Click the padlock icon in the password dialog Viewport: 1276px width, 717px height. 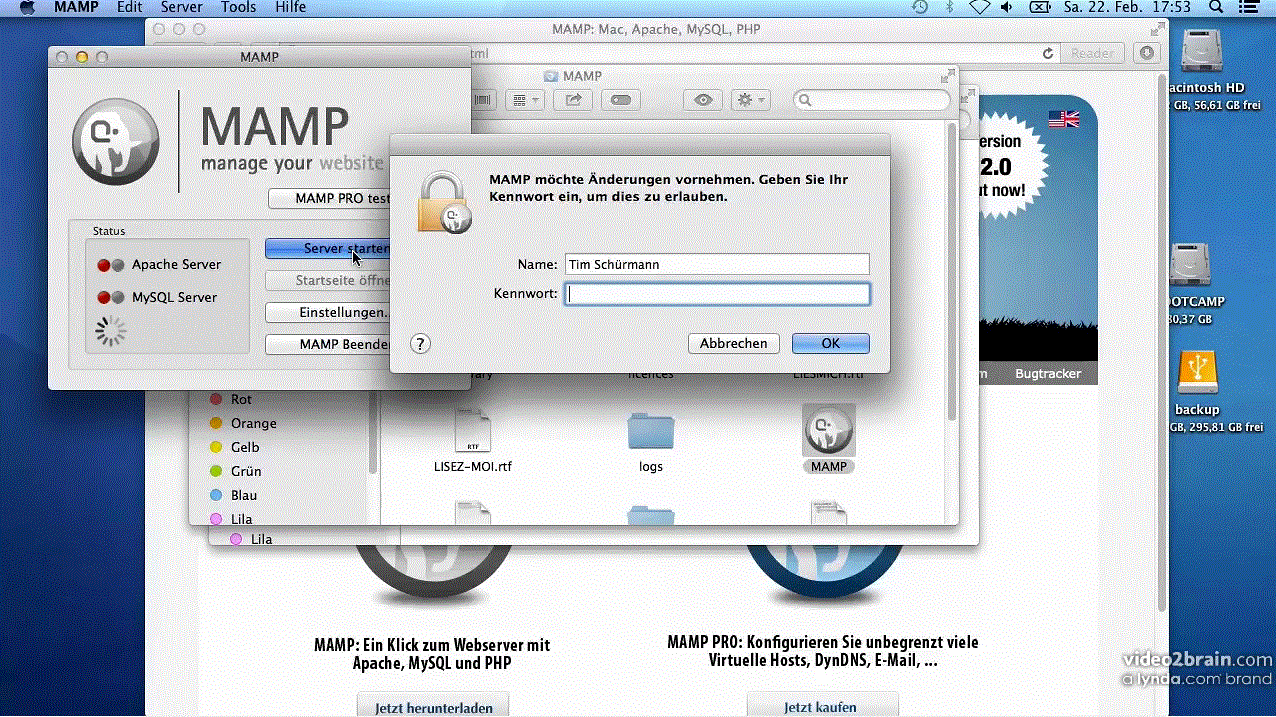coord(444,202)
